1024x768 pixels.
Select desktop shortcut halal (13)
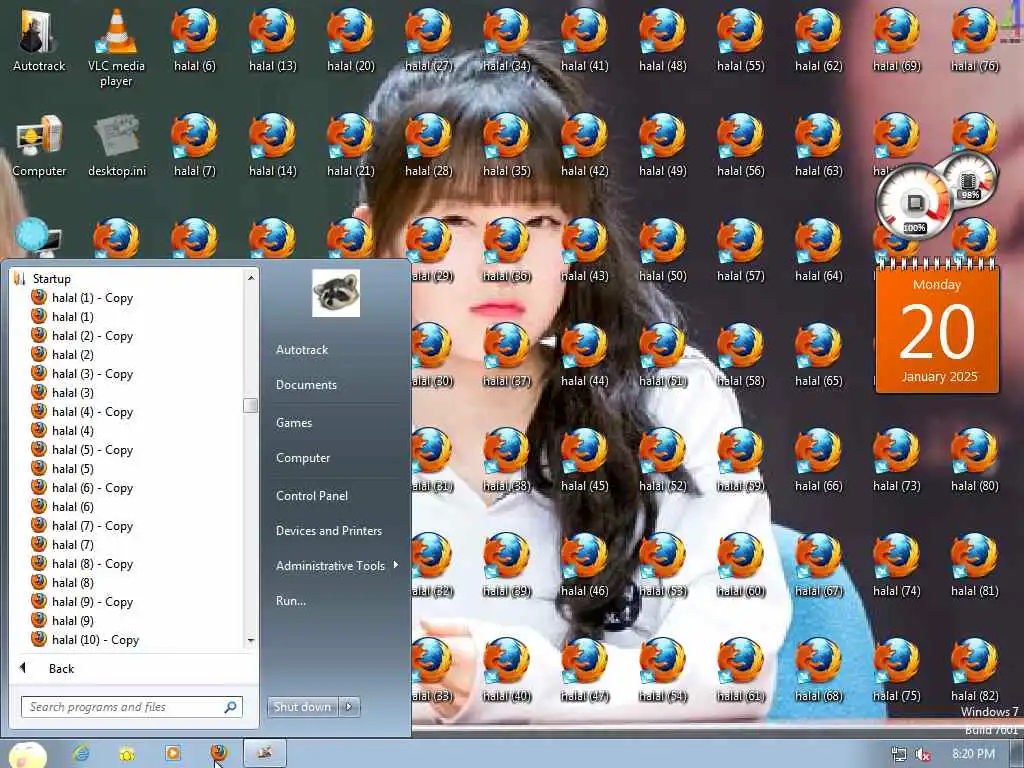click(x=272, y=39)
